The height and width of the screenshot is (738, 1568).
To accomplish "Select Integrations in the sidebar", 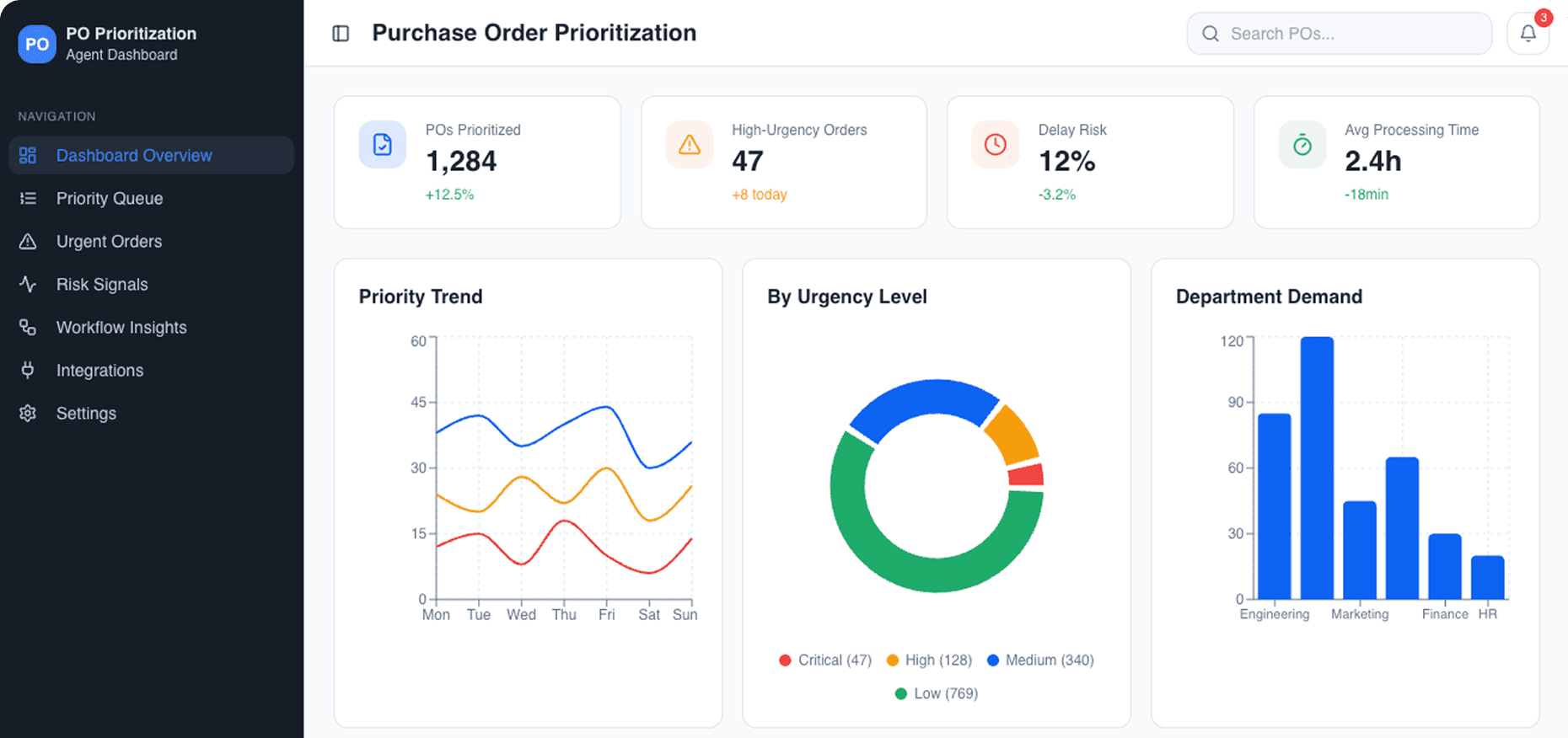I will pos(151,370).
